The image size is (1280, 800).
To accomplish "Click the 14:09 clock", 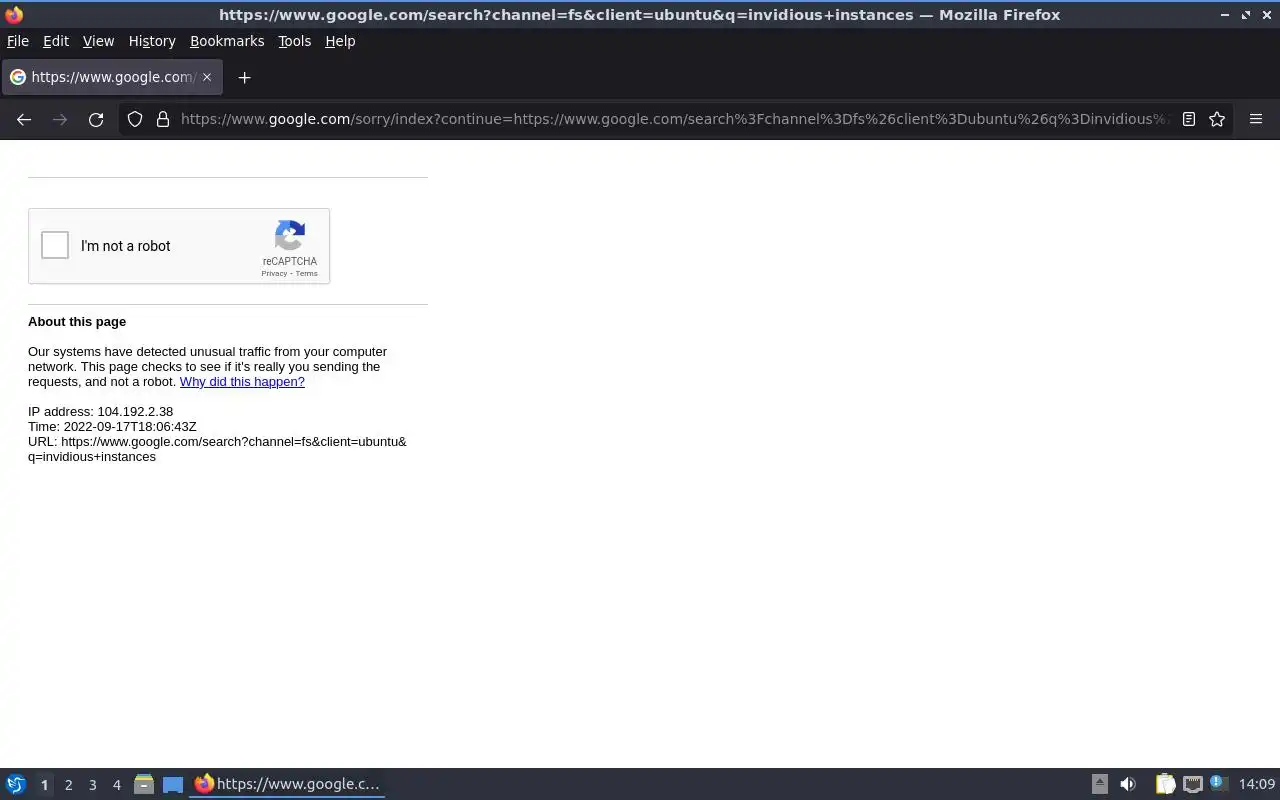I will pyautogui.click(x=1257, y=784).
